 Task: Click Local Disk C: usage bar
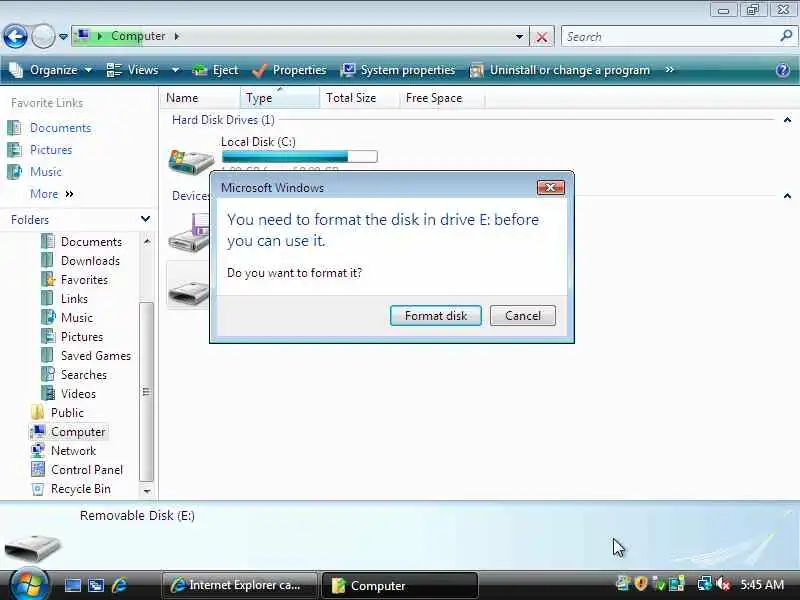[x=299, y=156]
